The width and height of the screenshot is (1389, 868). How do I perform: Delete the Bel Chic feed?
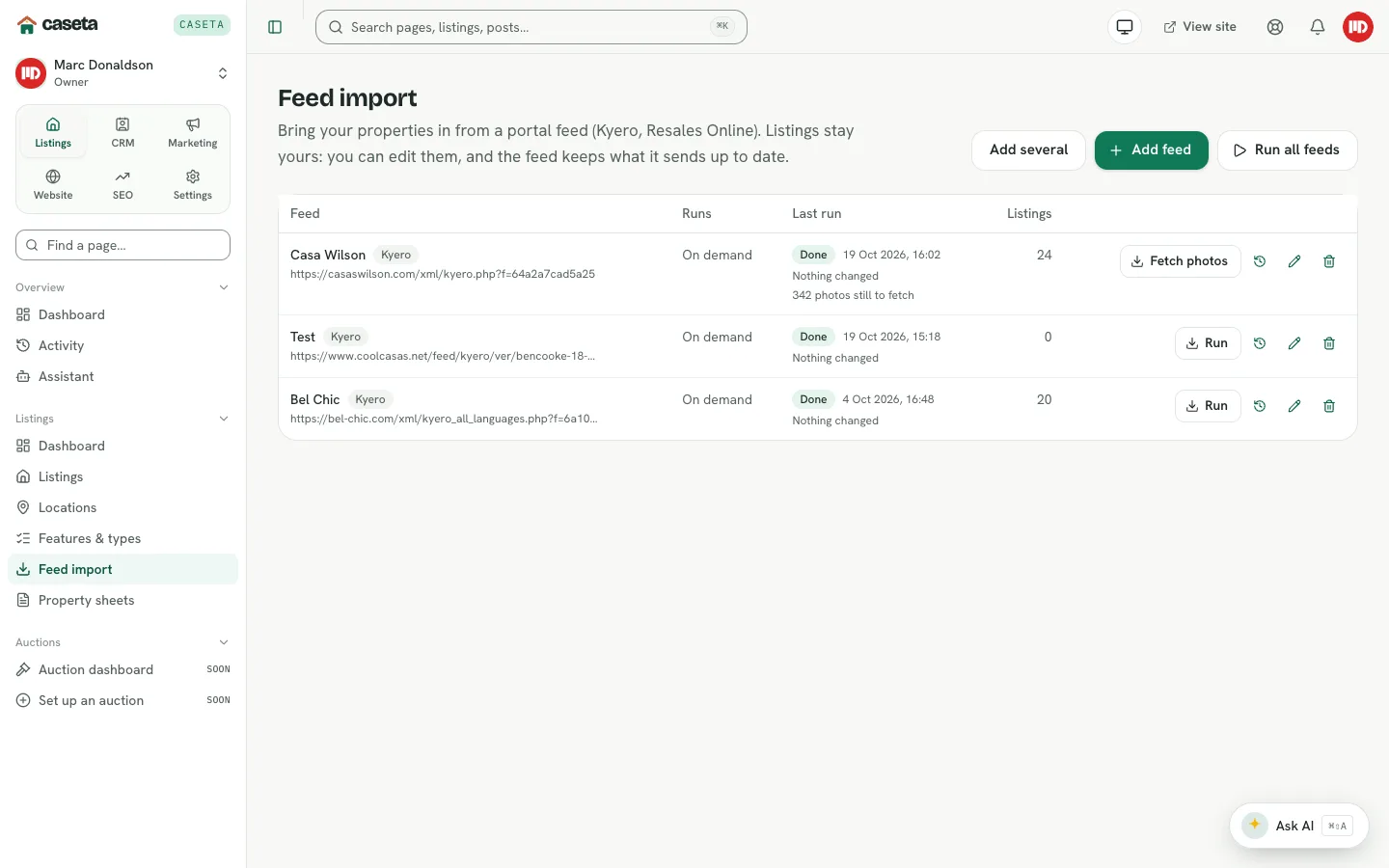tap(1329, 406)
